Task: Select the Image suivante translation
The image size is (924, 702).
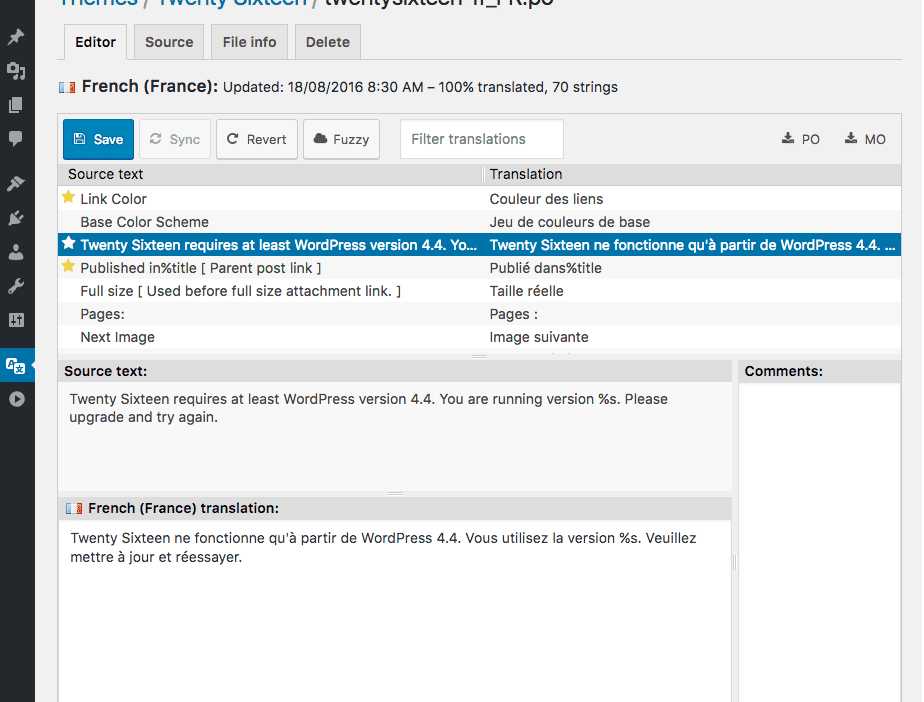Action: pos(539,337)
